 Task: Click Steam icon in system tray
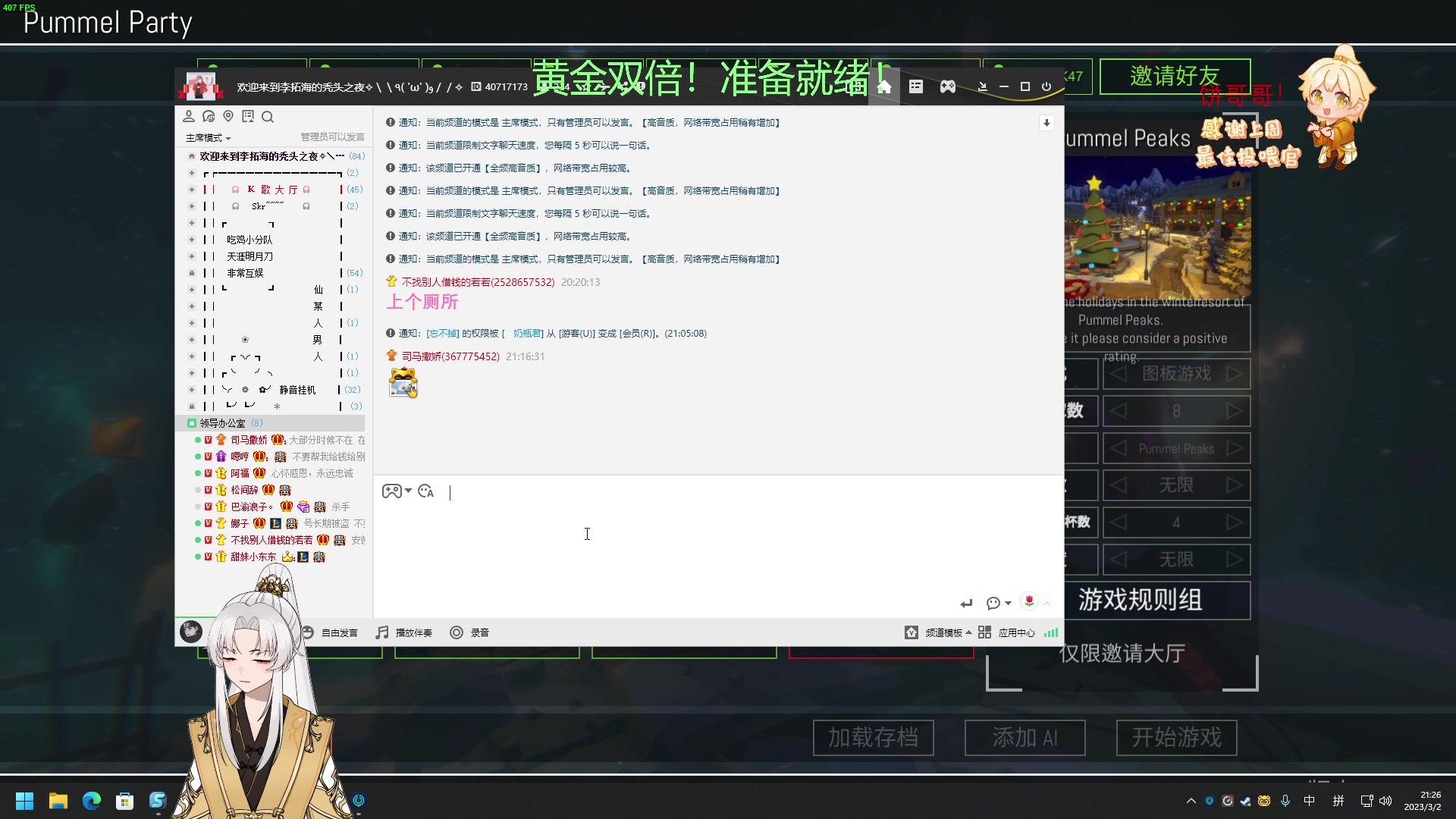click(x=1246, y=801)
